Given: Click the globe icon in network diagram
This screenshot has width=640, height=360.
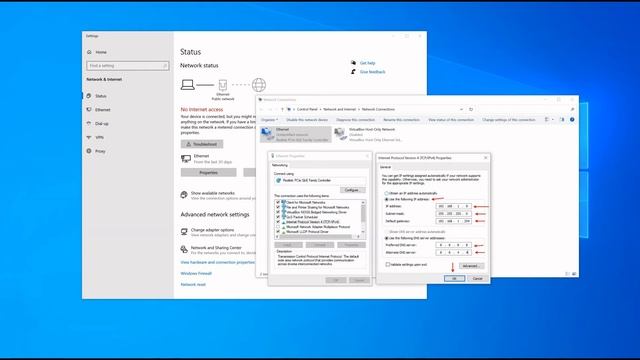Looking at the screenshot, I should [259, 85].
